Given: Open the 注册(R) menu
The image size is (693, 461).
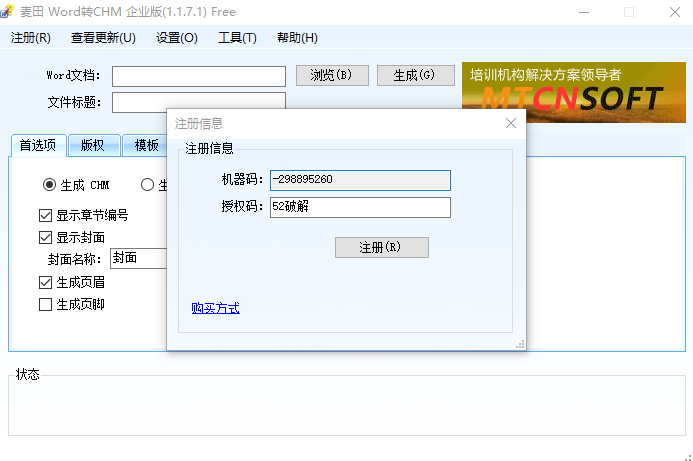Looking at the screenshot, I should coord(30,38).
